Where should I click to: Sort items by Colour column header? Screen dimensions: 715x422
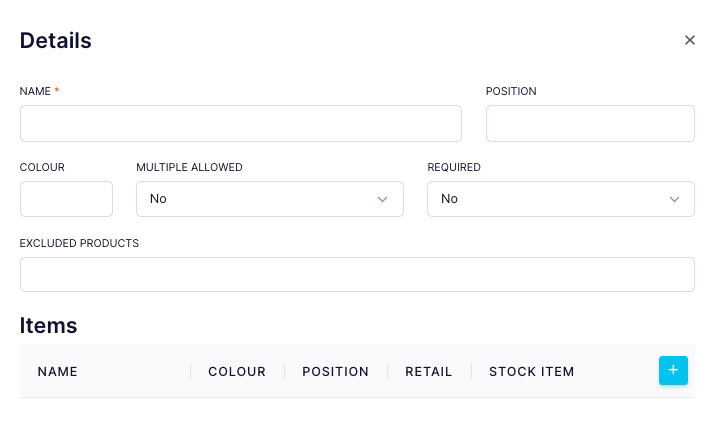tap(237, 371)
